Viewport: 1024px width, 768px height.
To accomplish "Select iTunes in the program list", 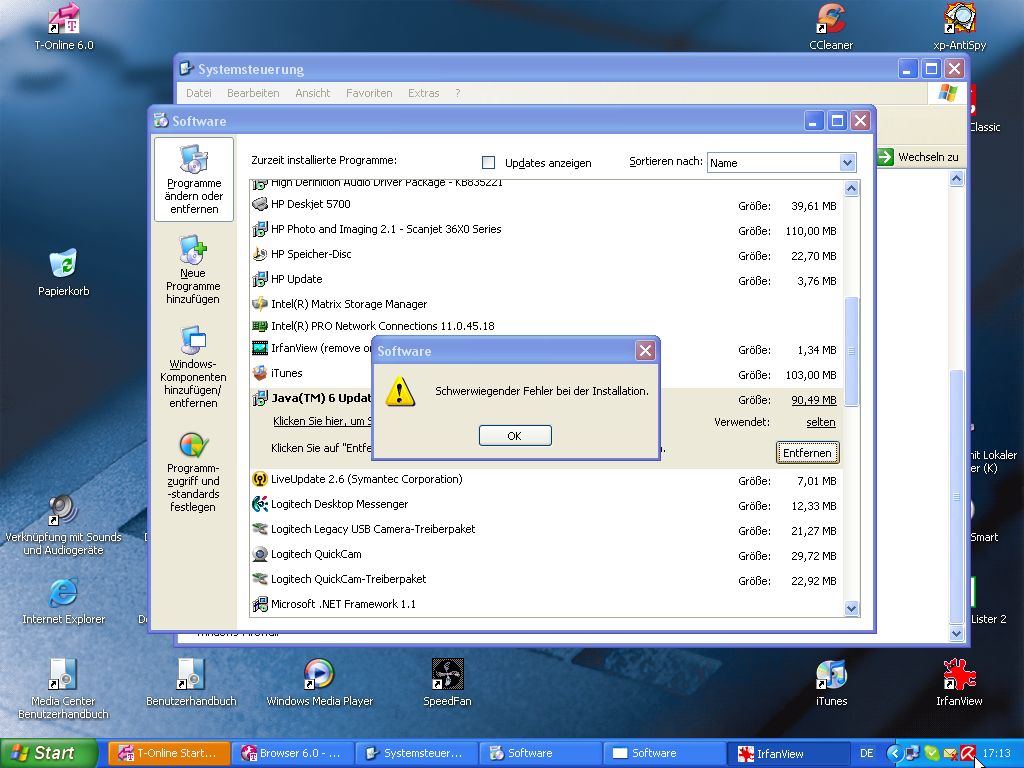I will pos(287,373).
